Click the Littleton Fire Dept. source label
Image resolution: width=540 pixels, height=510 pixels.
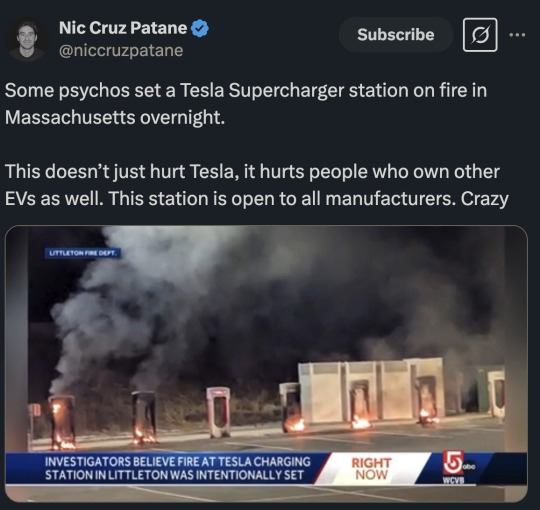(83, 253)
